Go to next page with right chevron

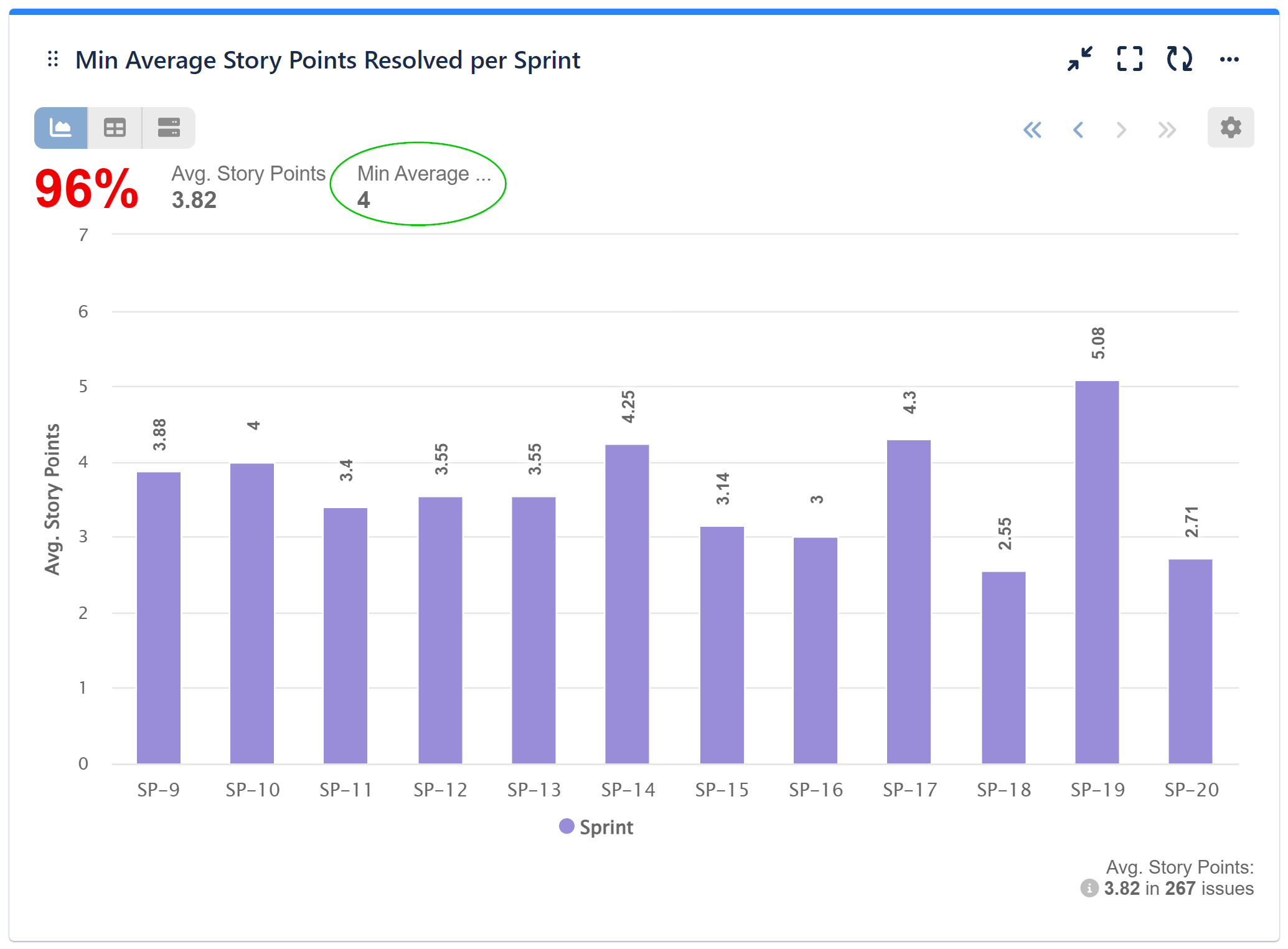point(1121,130)
